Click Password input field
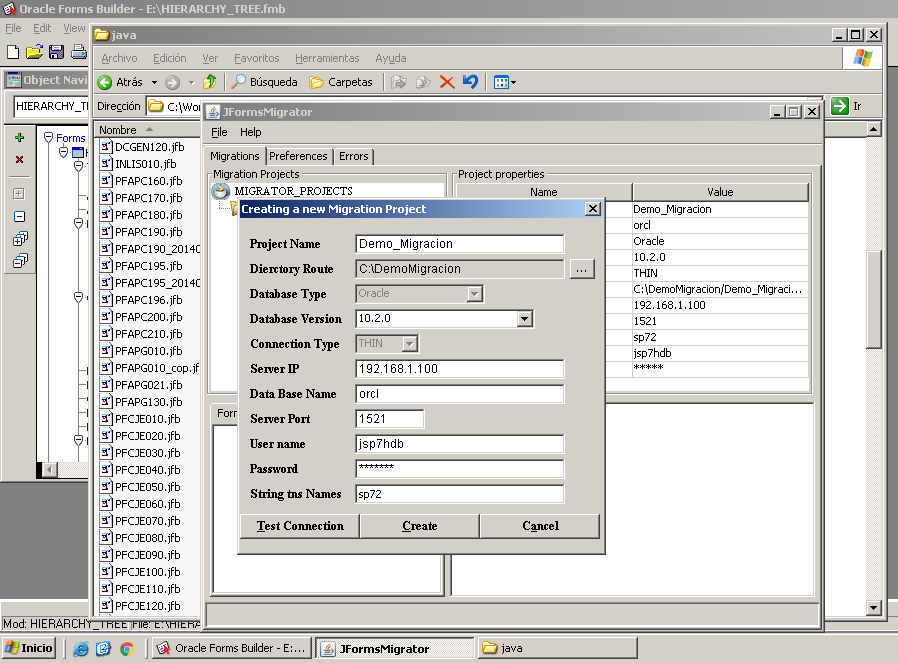Viewport: 898px width, 663px height. coord(460,469)
